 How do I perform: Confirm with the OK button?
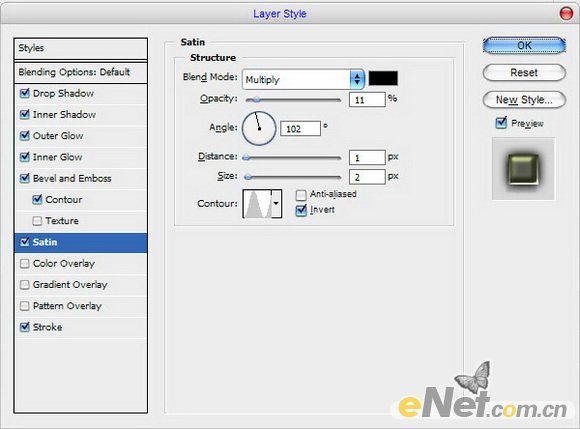point(524,45)
